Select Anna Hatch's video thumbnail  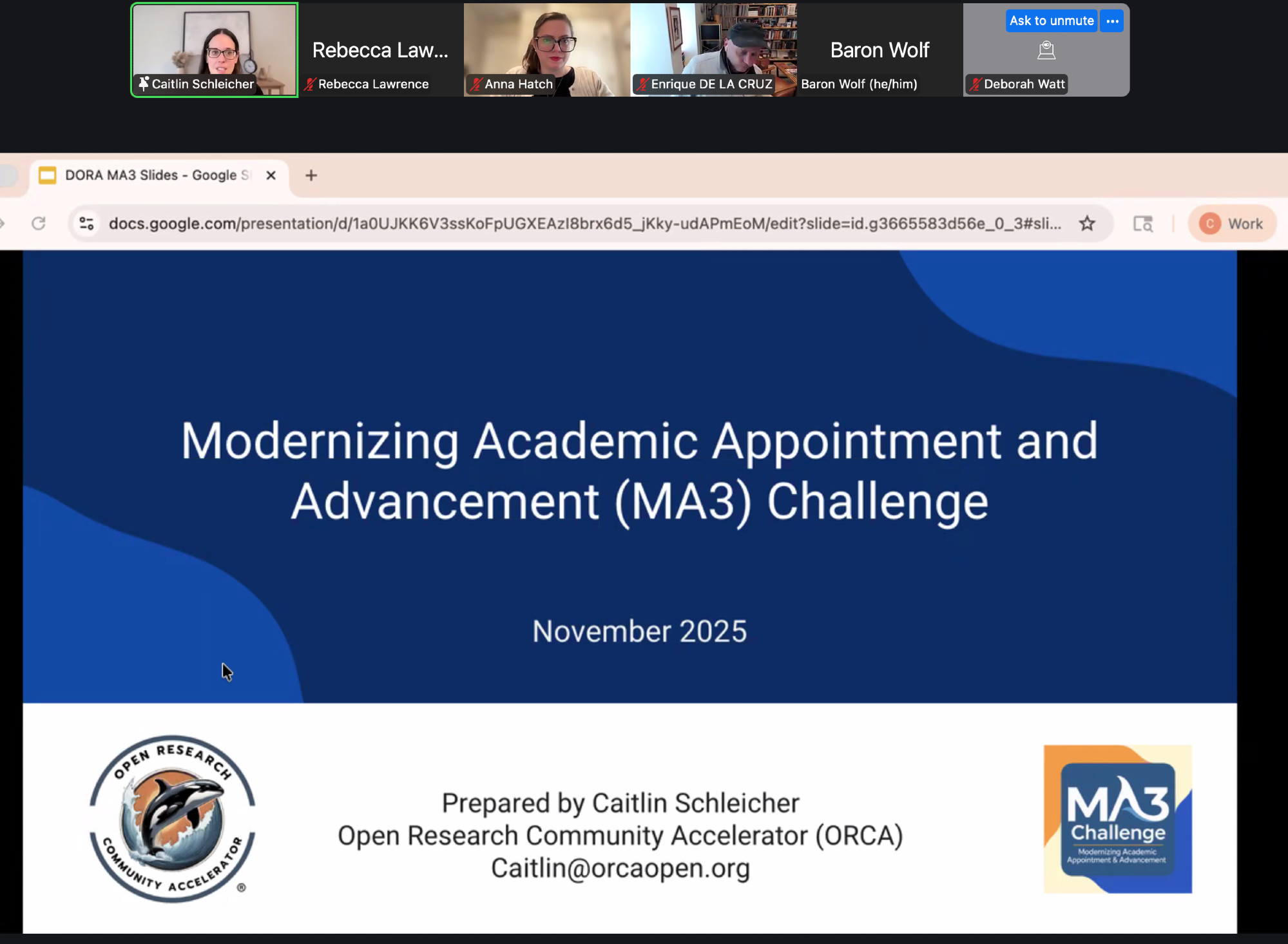pyautogui.click(x=546, y=45)
